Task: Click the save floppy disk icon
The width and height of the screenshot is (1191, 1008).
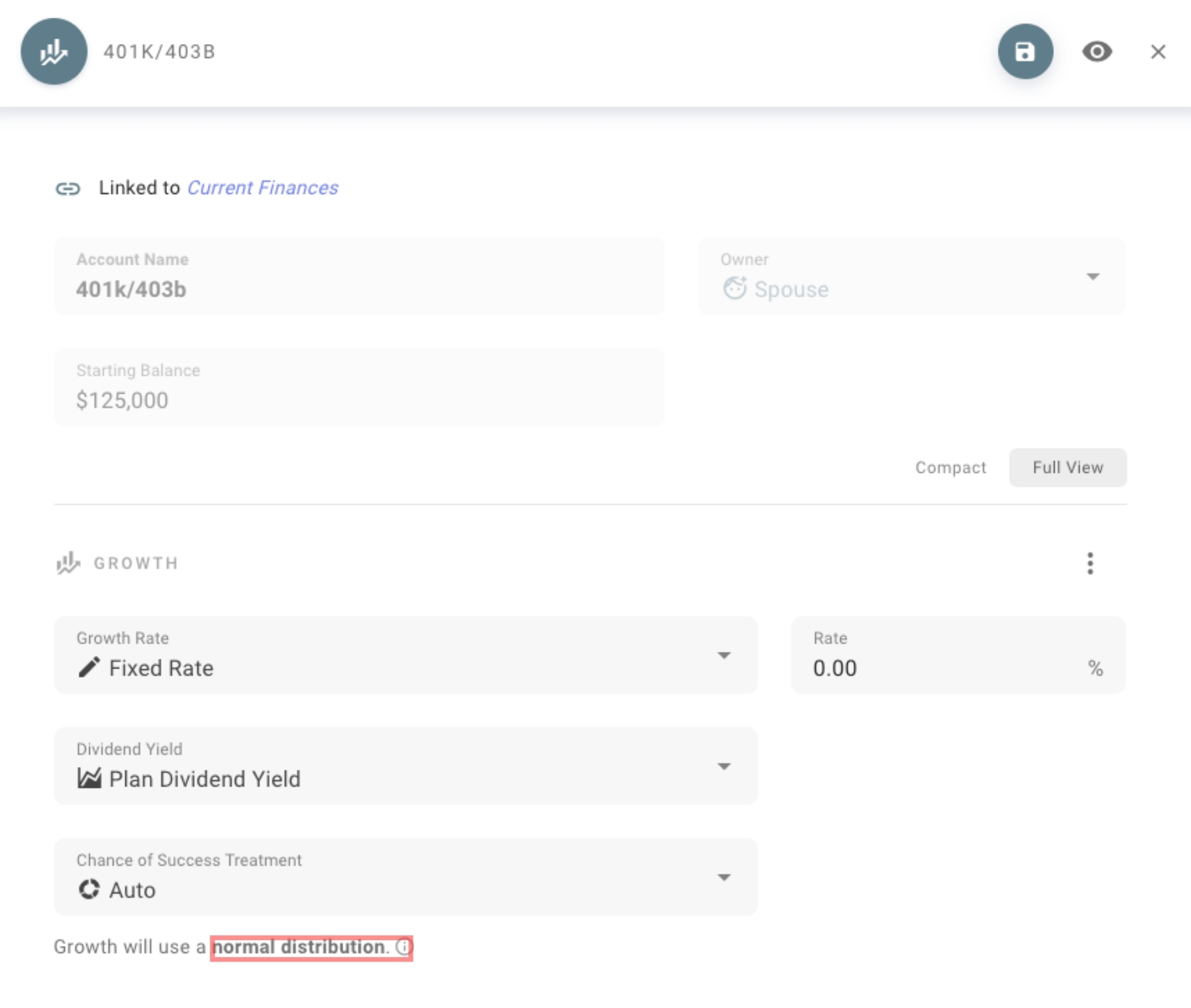Action: click(1025, 51)
